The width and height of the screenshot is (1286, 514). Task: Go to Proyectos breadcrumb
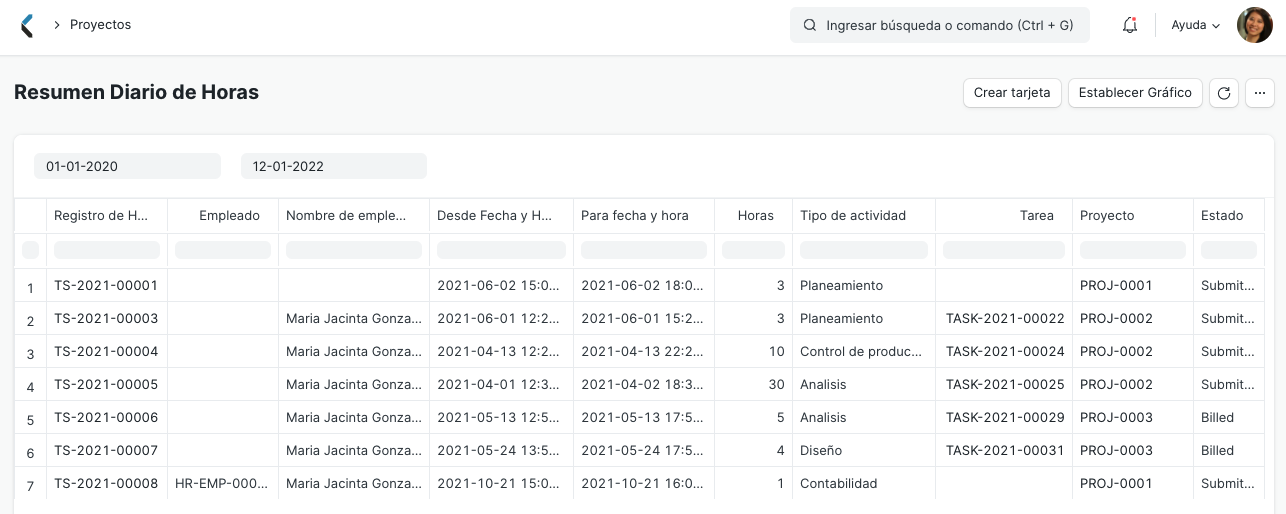100,24
